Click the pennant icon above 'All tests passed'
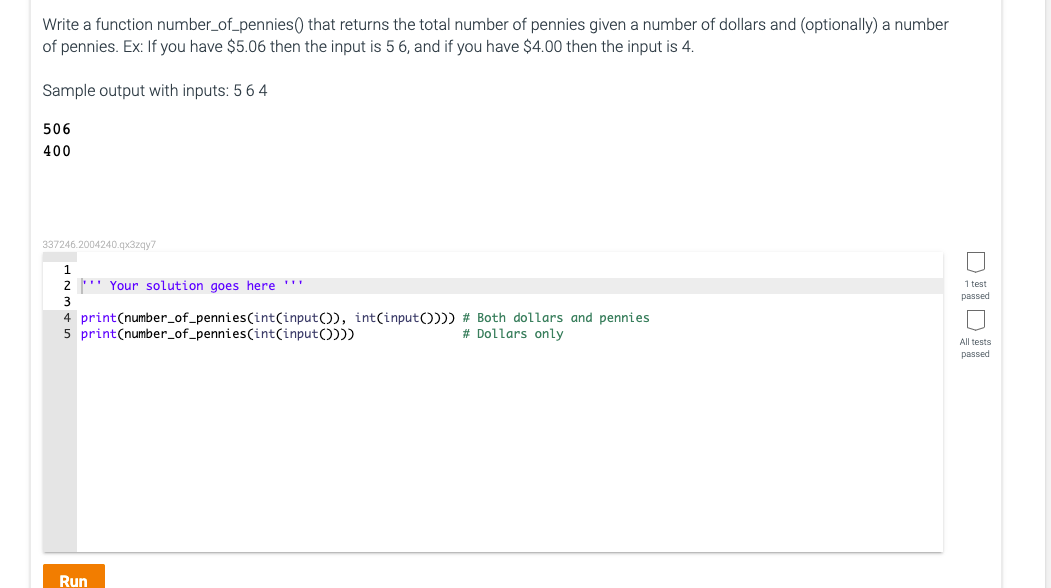 pos(975,320)
